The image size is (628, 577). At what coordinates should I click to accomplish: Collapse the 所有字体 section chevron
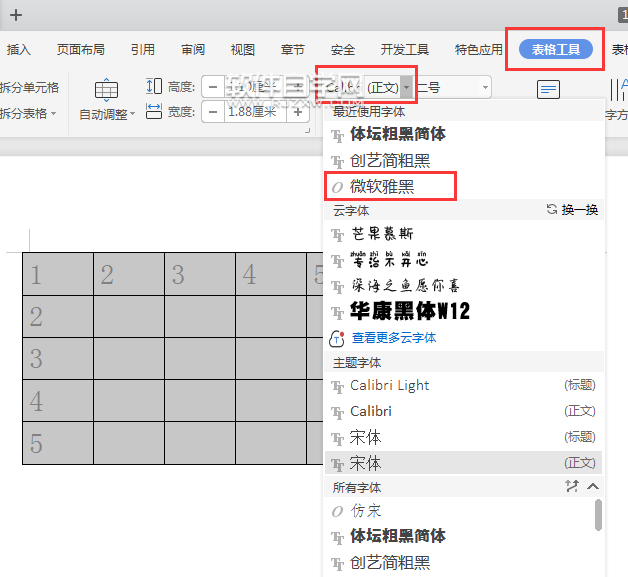point(592,487)
